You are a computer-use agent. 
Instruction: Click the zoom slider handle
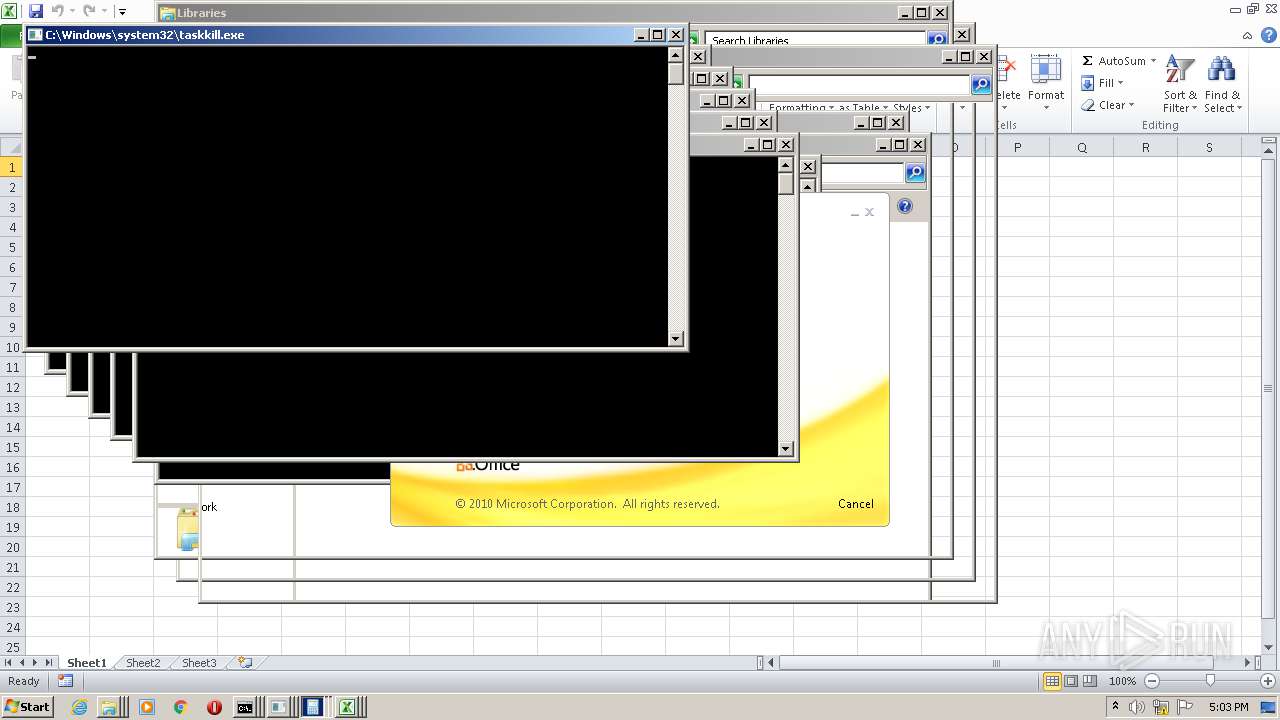[1210, 681]
